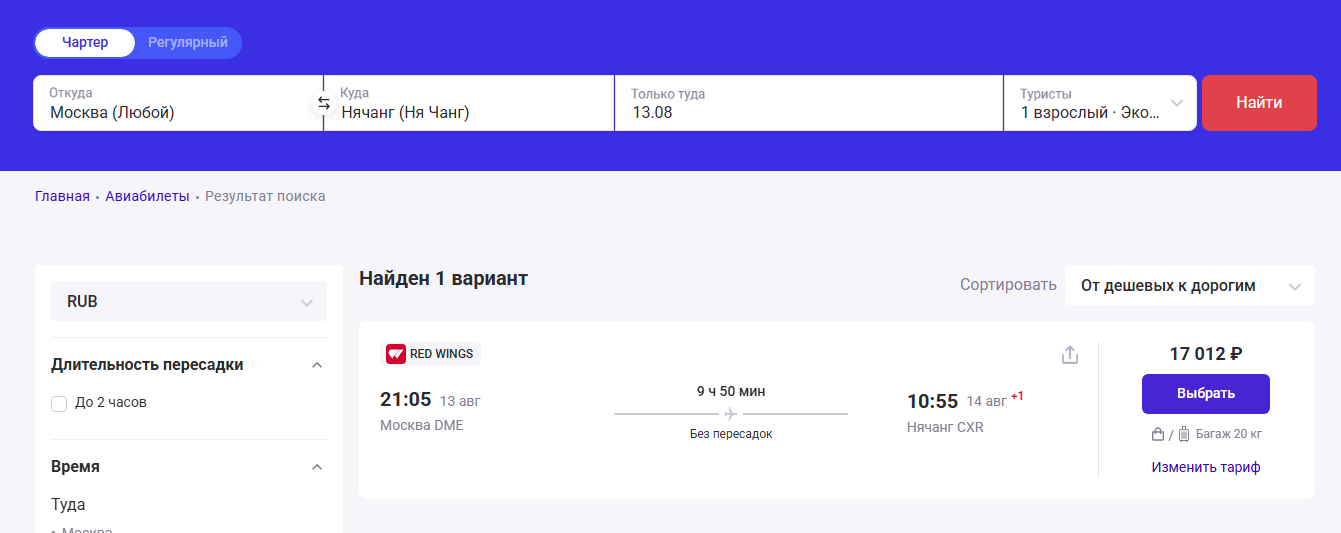
Task: Click the Без пересадок label
Action: (731, 434)
